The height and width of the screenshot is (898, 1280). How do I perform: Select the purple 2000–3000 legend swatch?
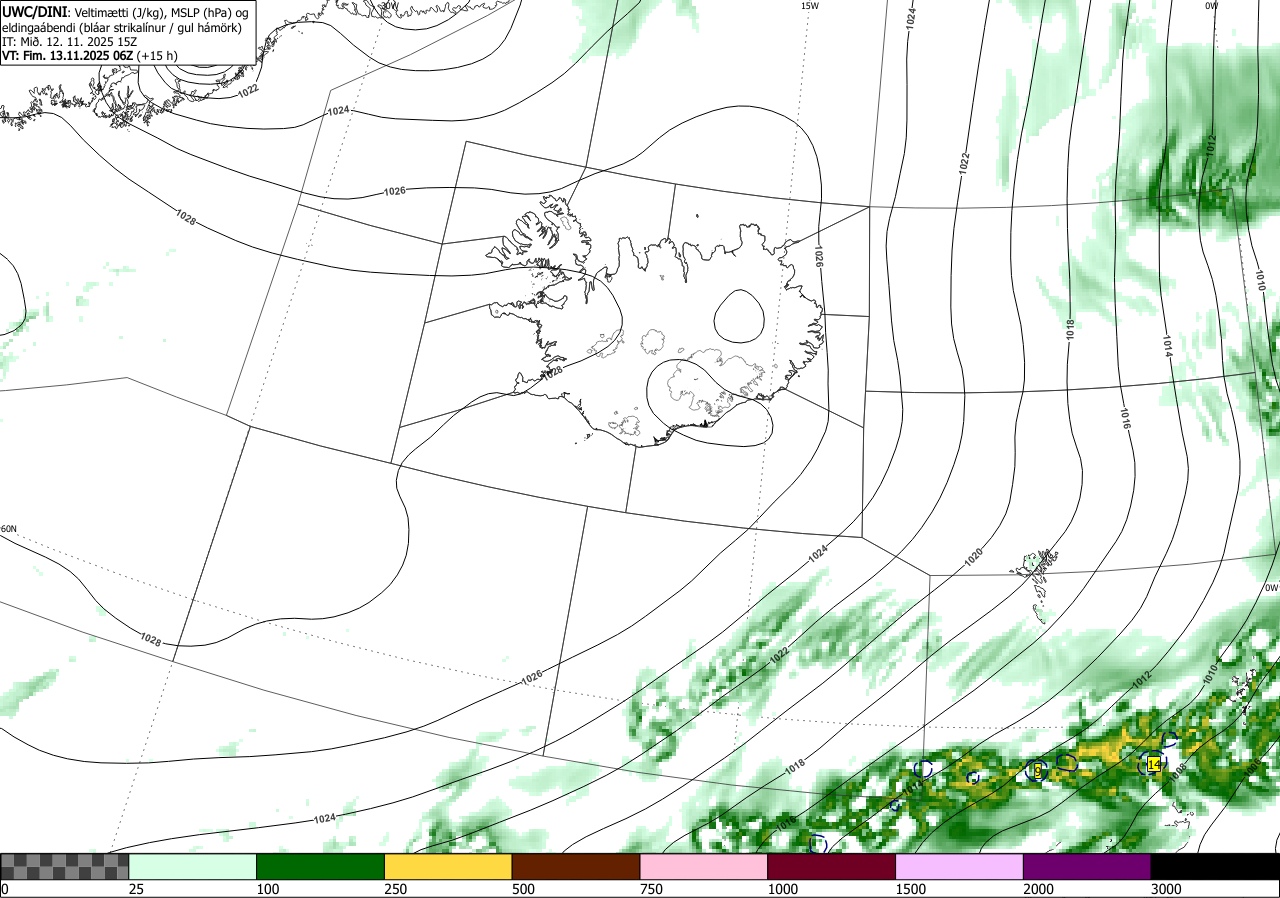point(1087,866)
